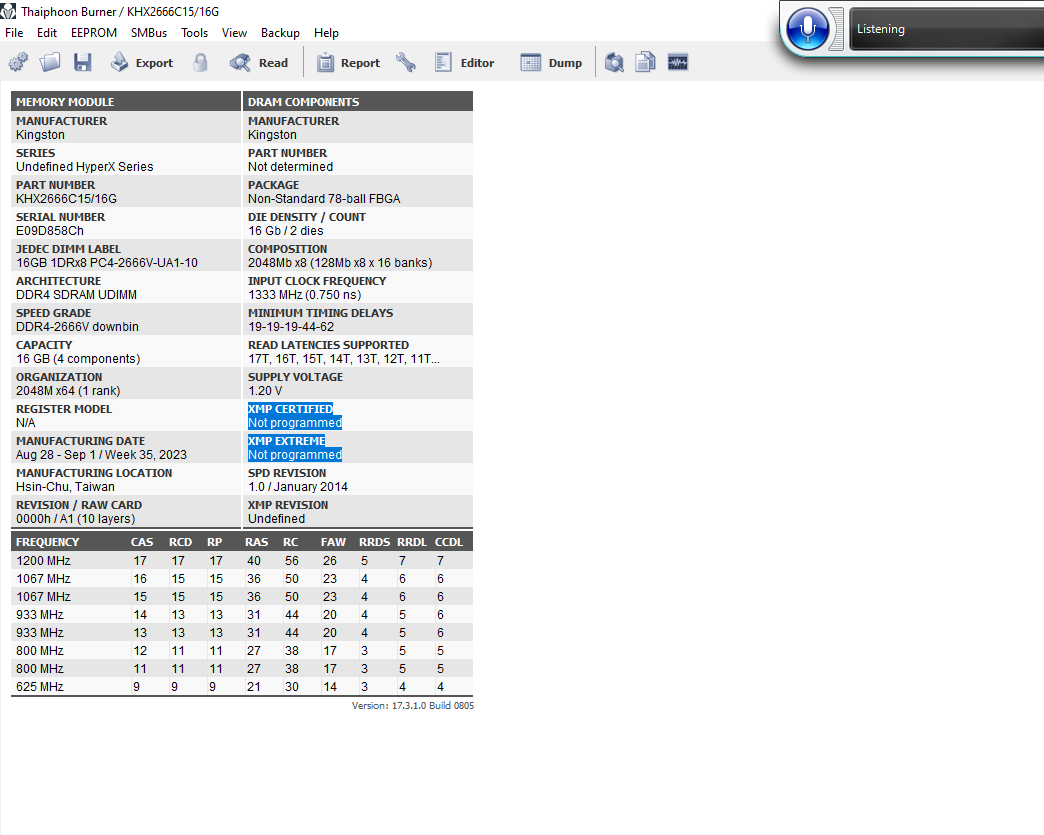1044x835 pixels.
Task: Click the padlock write-protection icon
Action: click(200, 63)
